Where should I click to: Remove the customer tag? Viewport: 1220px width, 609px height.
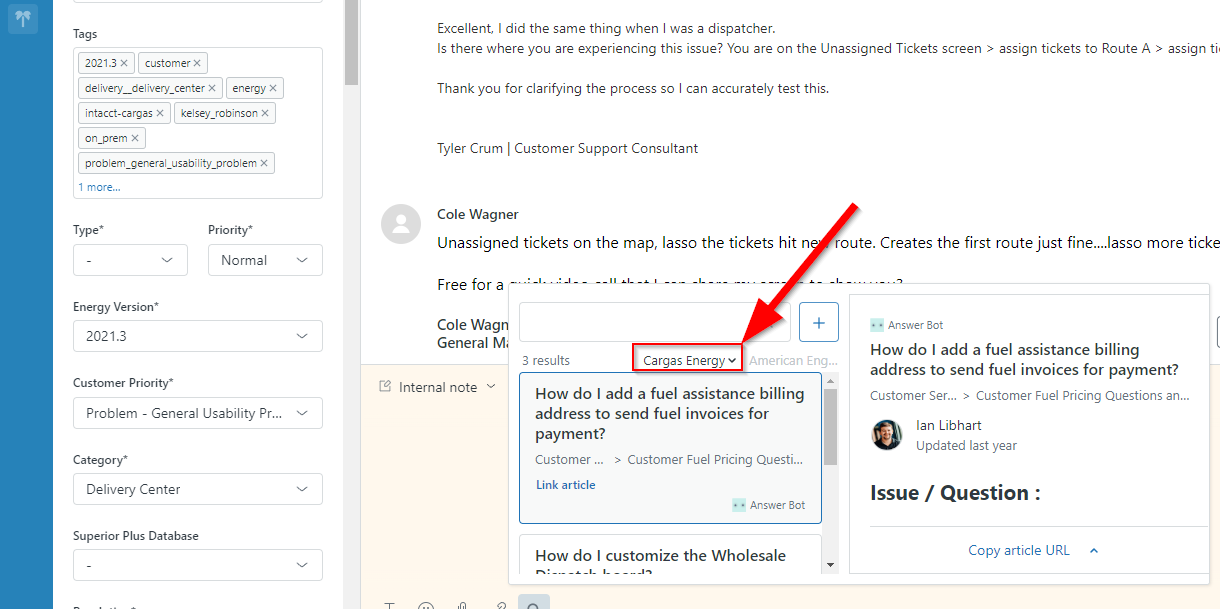pos(197,63)
